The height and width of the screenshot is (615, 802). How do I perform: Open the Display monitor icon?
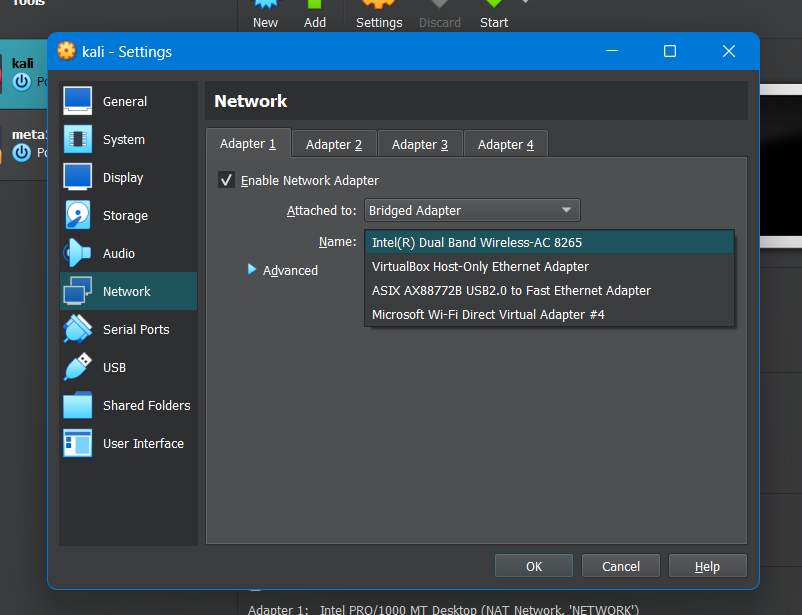(78, 177)
